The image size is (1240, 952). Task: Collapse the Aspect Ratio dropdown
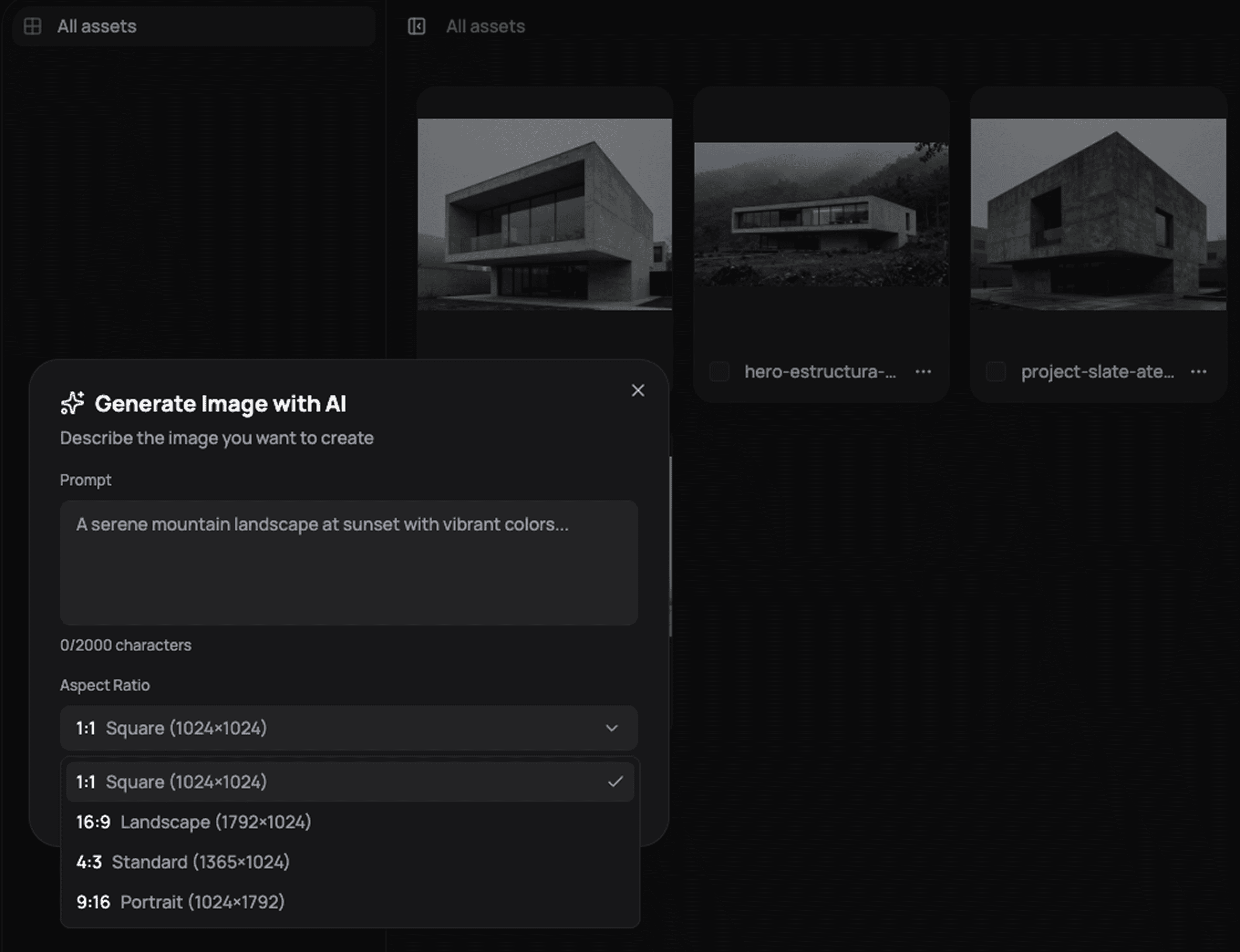[340, 728]
